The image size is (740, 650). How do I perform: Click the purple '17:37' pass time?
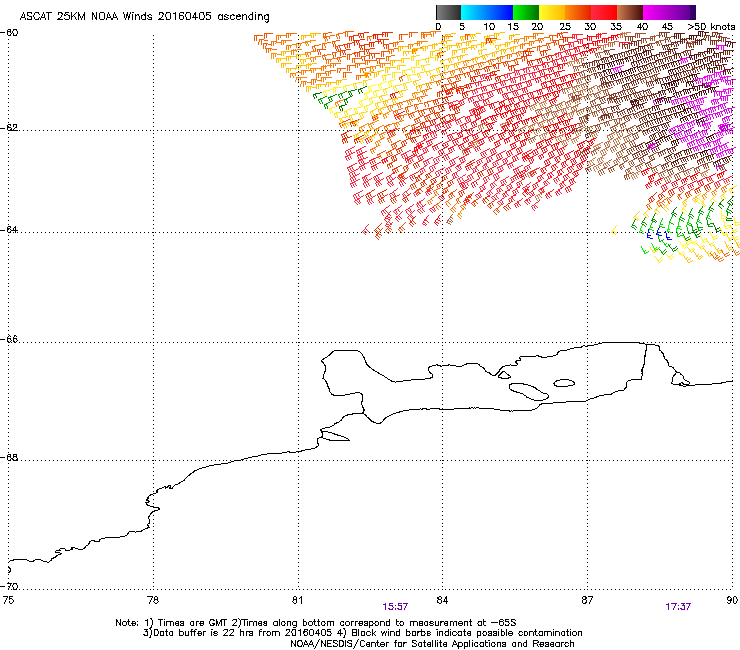678,607
